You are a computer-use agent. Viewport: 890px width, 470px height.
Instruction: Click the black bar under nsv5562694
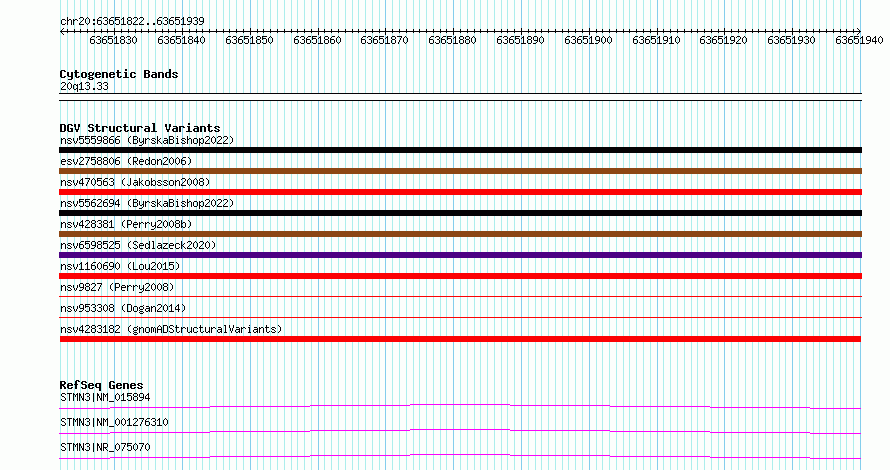(x=460, y=213)
